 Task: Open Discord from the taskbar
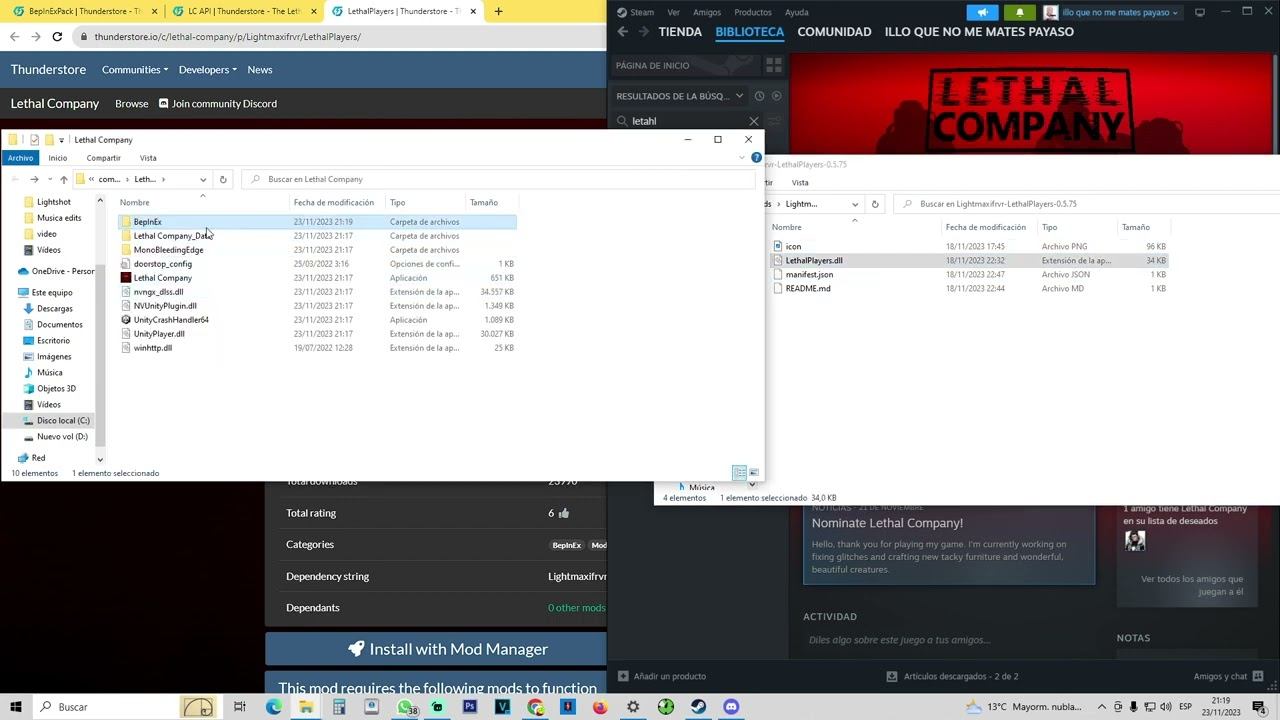point(731,707)
